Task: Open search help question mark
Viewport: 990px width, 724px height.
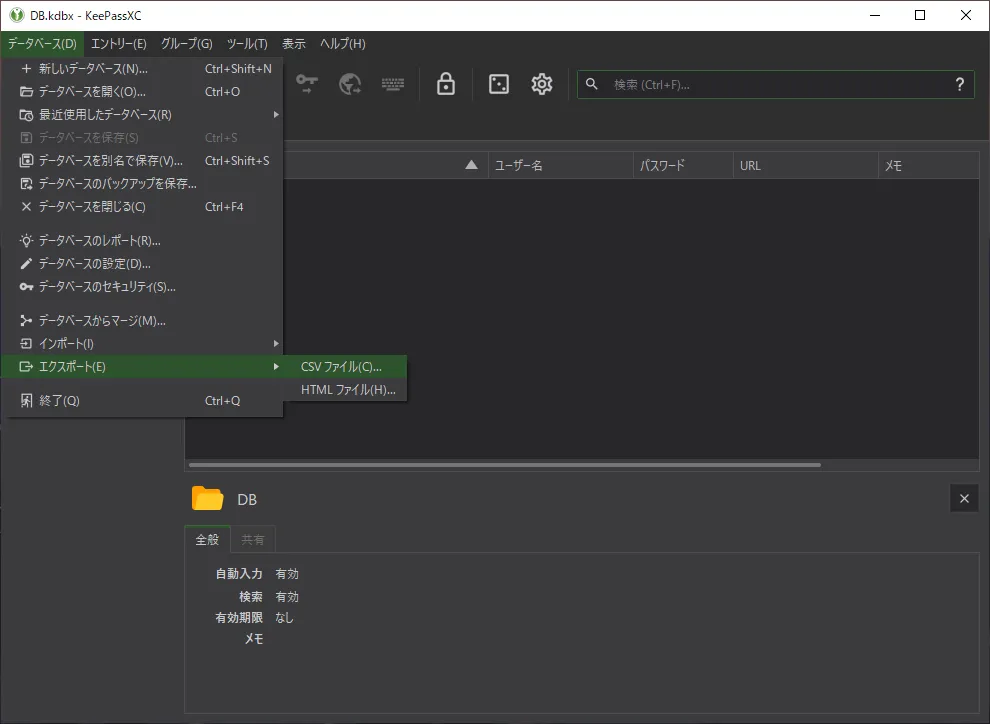Action: coord(960,85)
